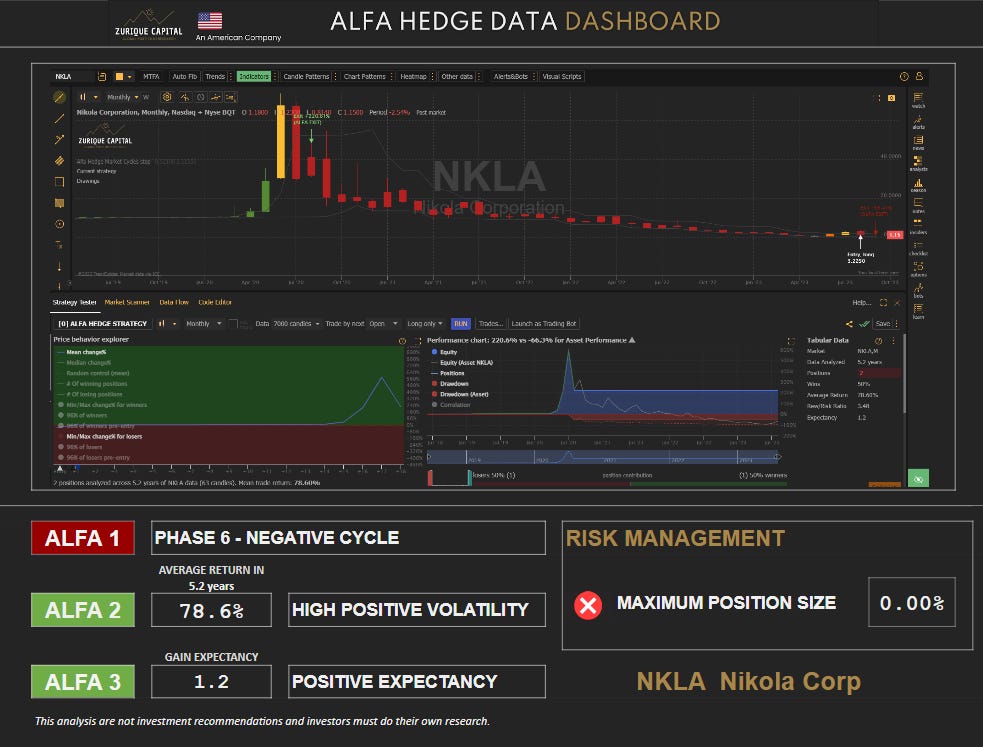The image size is (983, 747).
Task: Click the Heatmap toolbar button
Action: [x=413, y=76]
